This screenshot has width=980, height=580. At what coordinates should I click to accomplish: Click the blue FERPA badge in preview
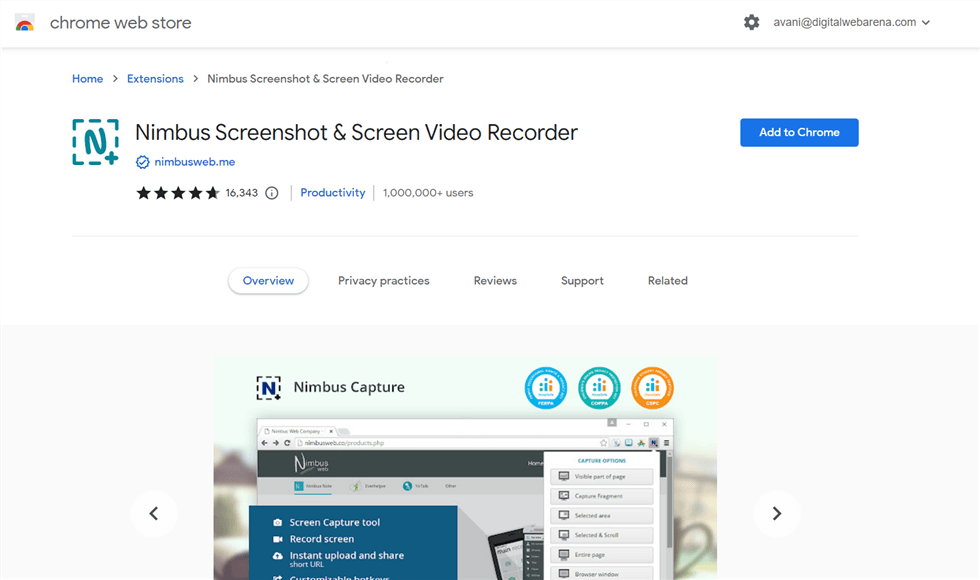pyautogui.click(x=546, y=388)
